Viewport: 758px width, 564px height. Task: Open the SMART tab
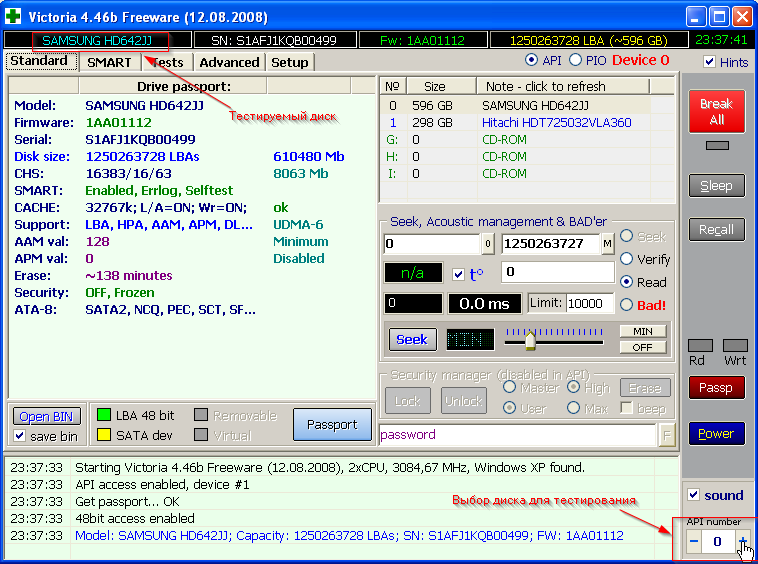(x=109, y=62)
